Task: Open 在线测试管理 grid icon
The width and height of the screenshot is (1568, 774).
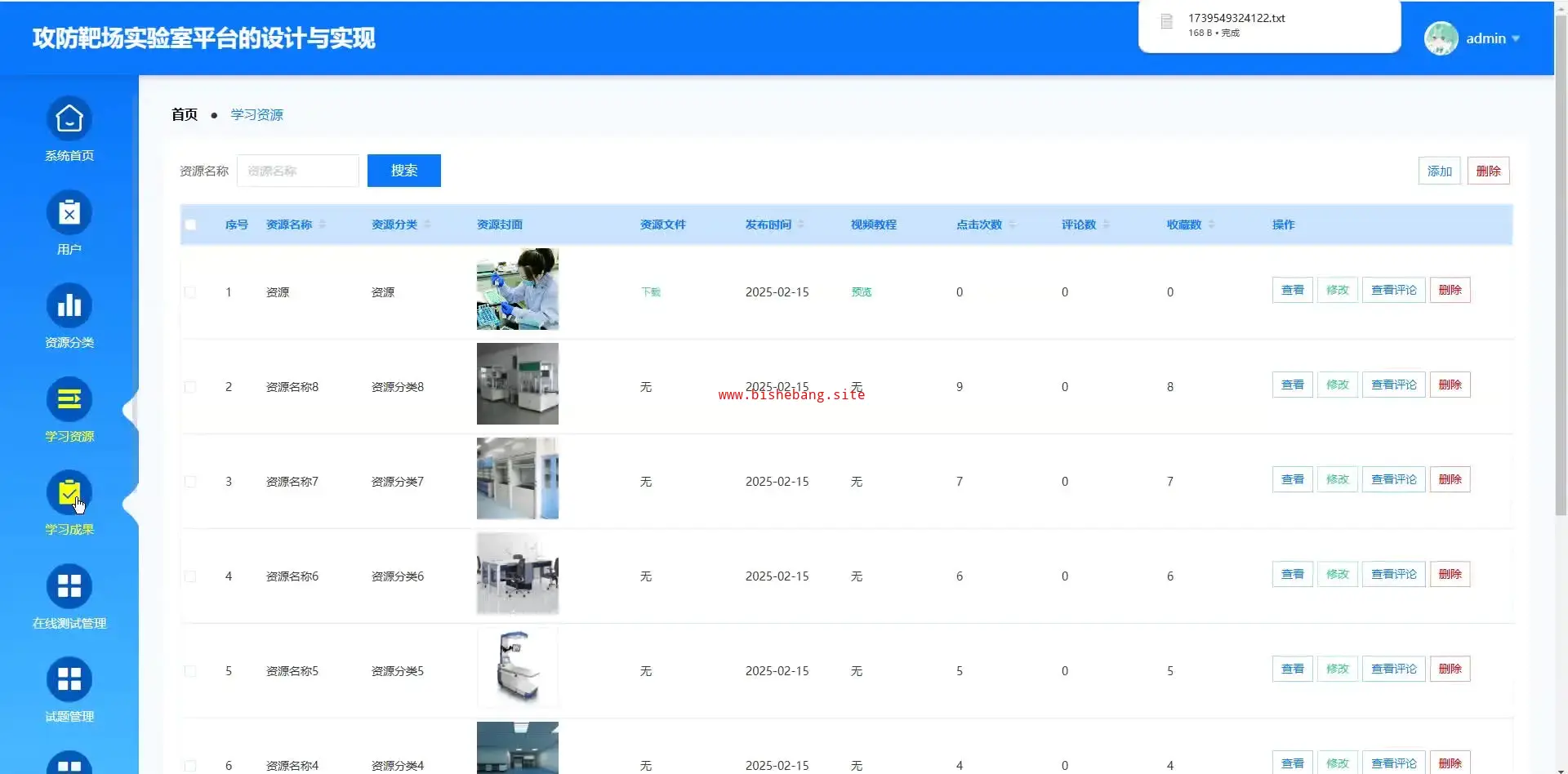Action: (x=69, y=586)
